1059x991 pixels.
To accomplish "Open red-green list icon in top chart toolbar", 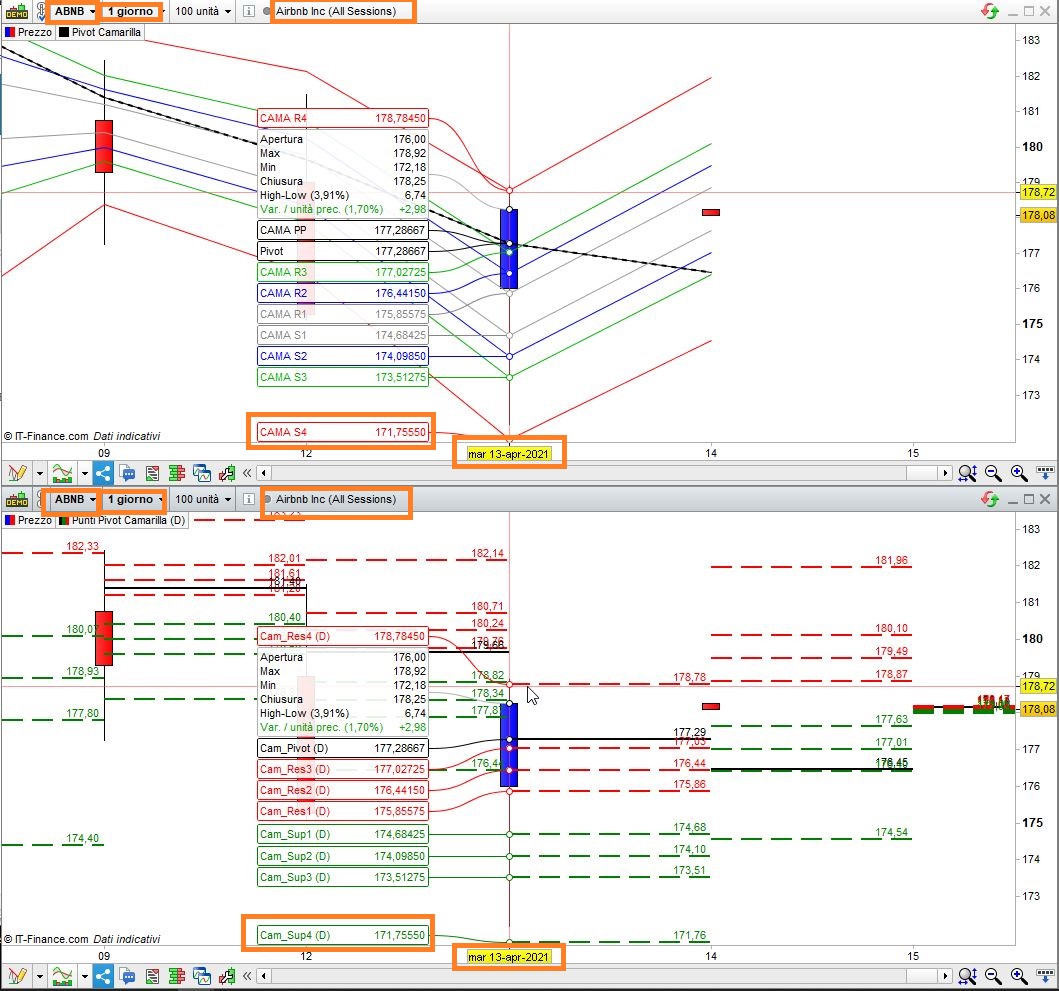I will (x=153, y=473).
